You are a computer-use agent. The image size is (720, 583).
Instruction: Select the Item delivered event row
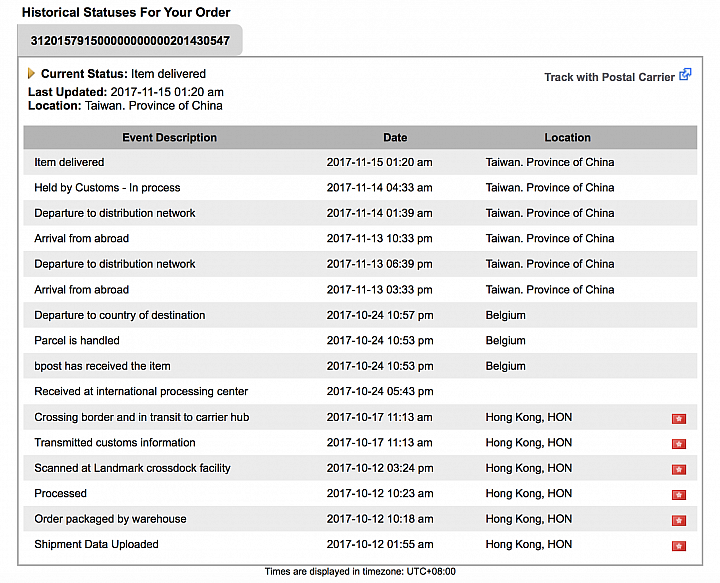360,162
